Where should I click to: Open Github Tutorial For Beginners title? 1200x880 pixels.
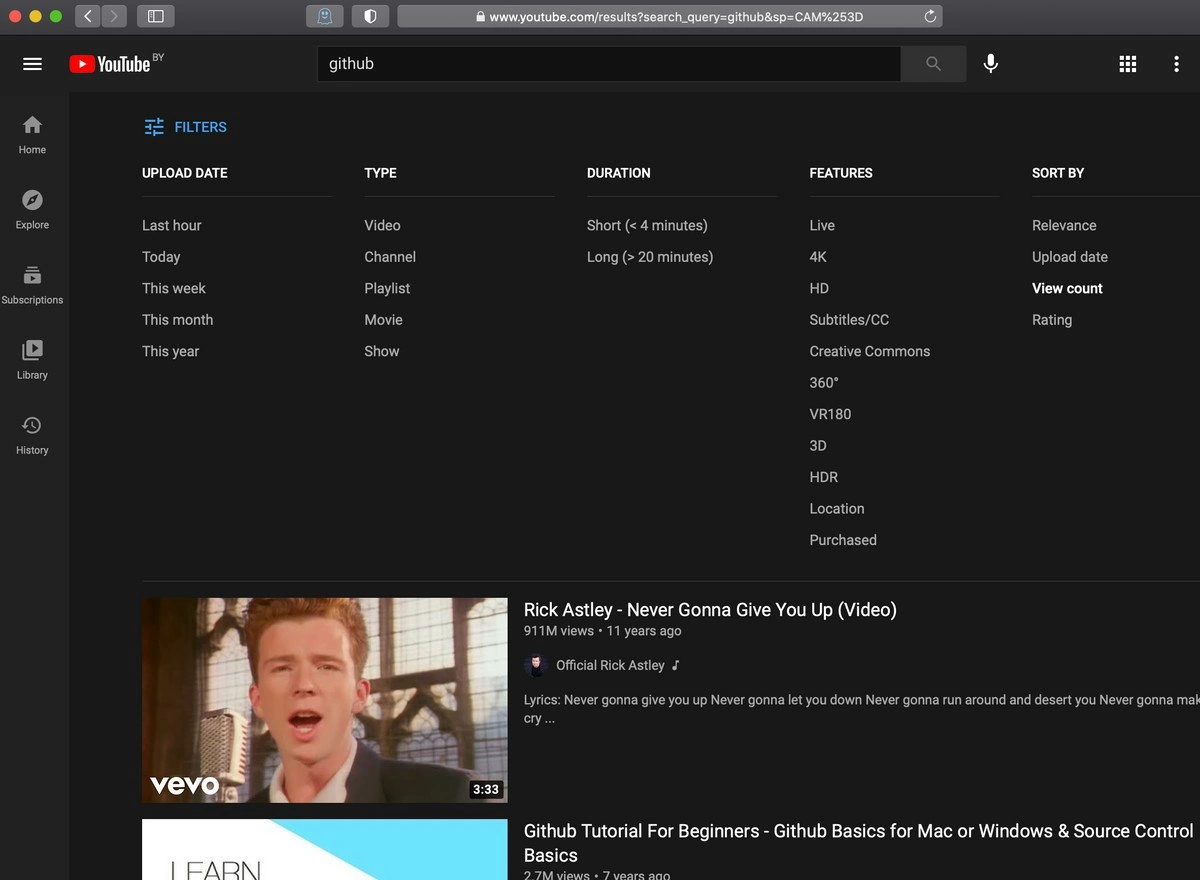click(859, 843)
